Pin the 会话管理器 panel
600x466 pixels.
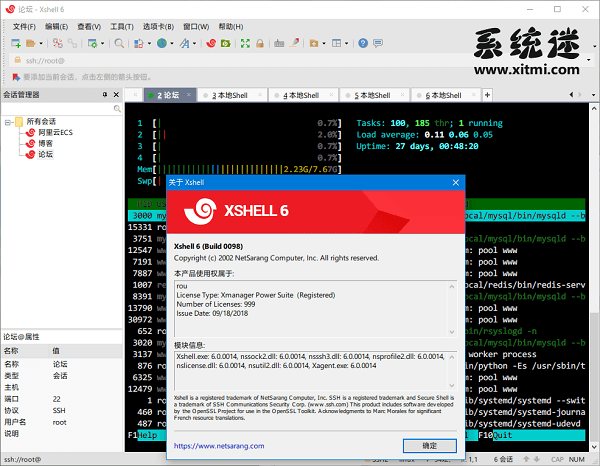(x=105, y=95)
